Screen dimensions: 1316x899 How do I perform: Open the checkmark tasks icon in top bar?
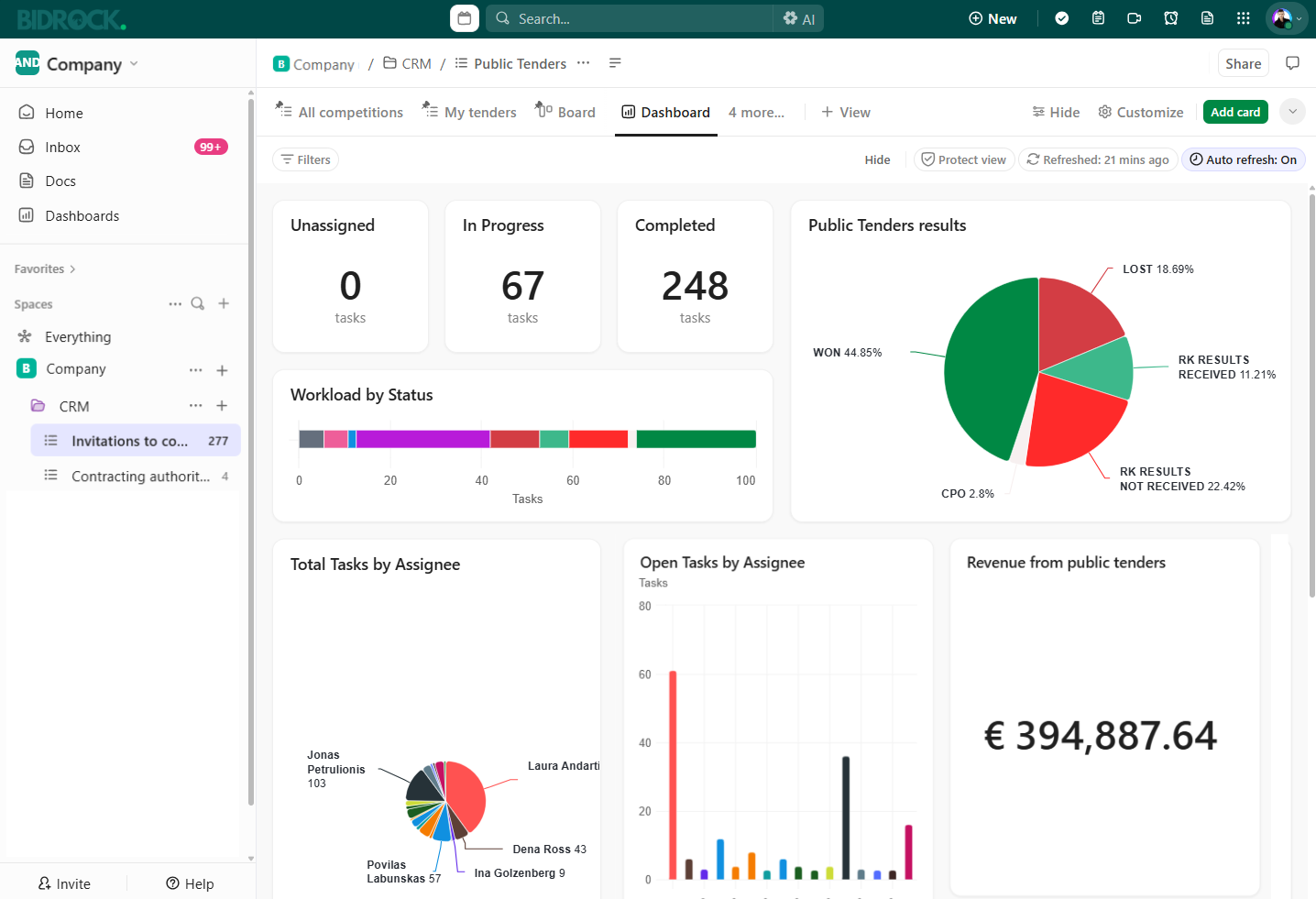1062,18
